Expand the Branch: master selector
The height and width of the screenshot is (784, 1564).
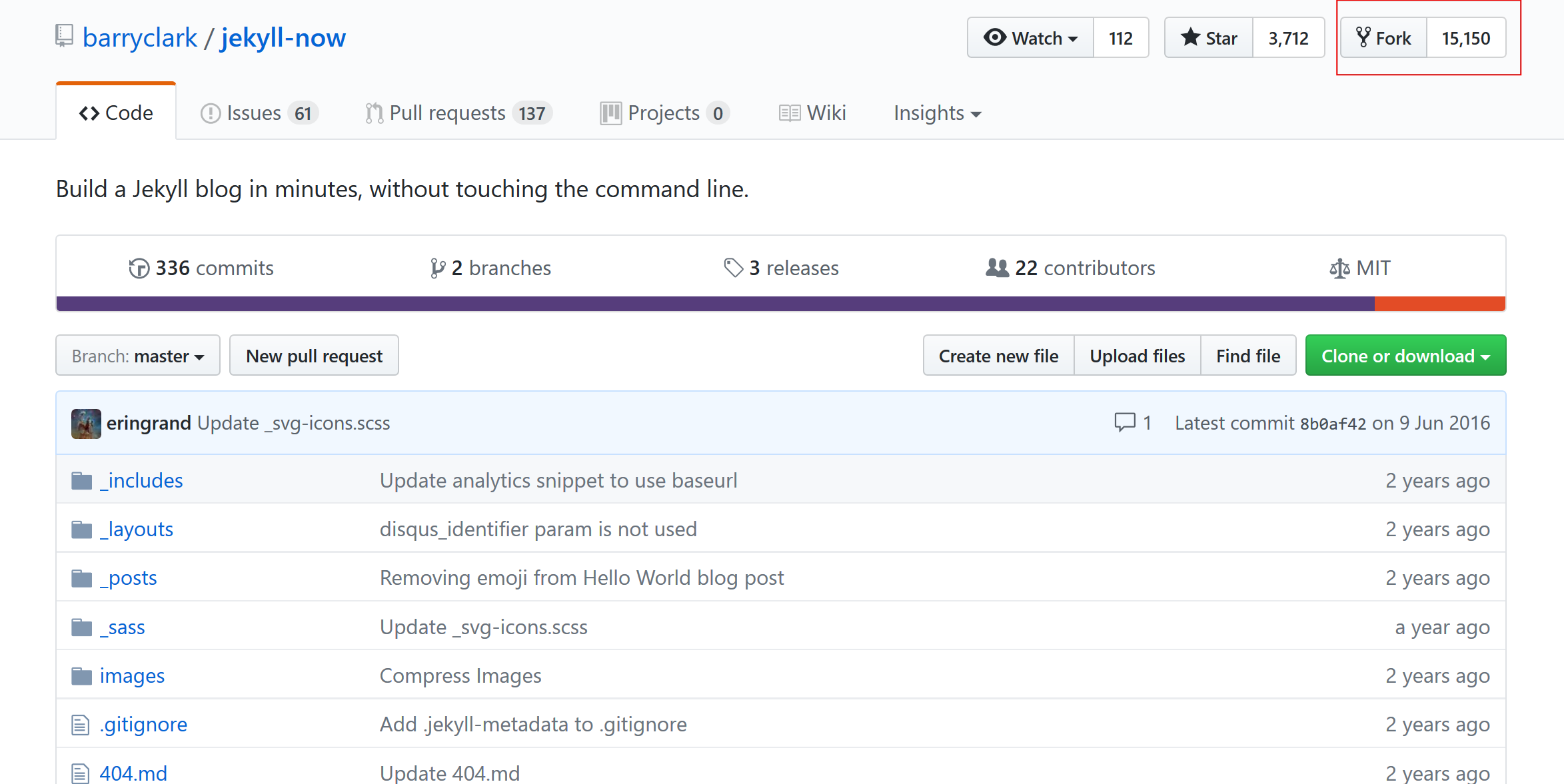(138, 356)
